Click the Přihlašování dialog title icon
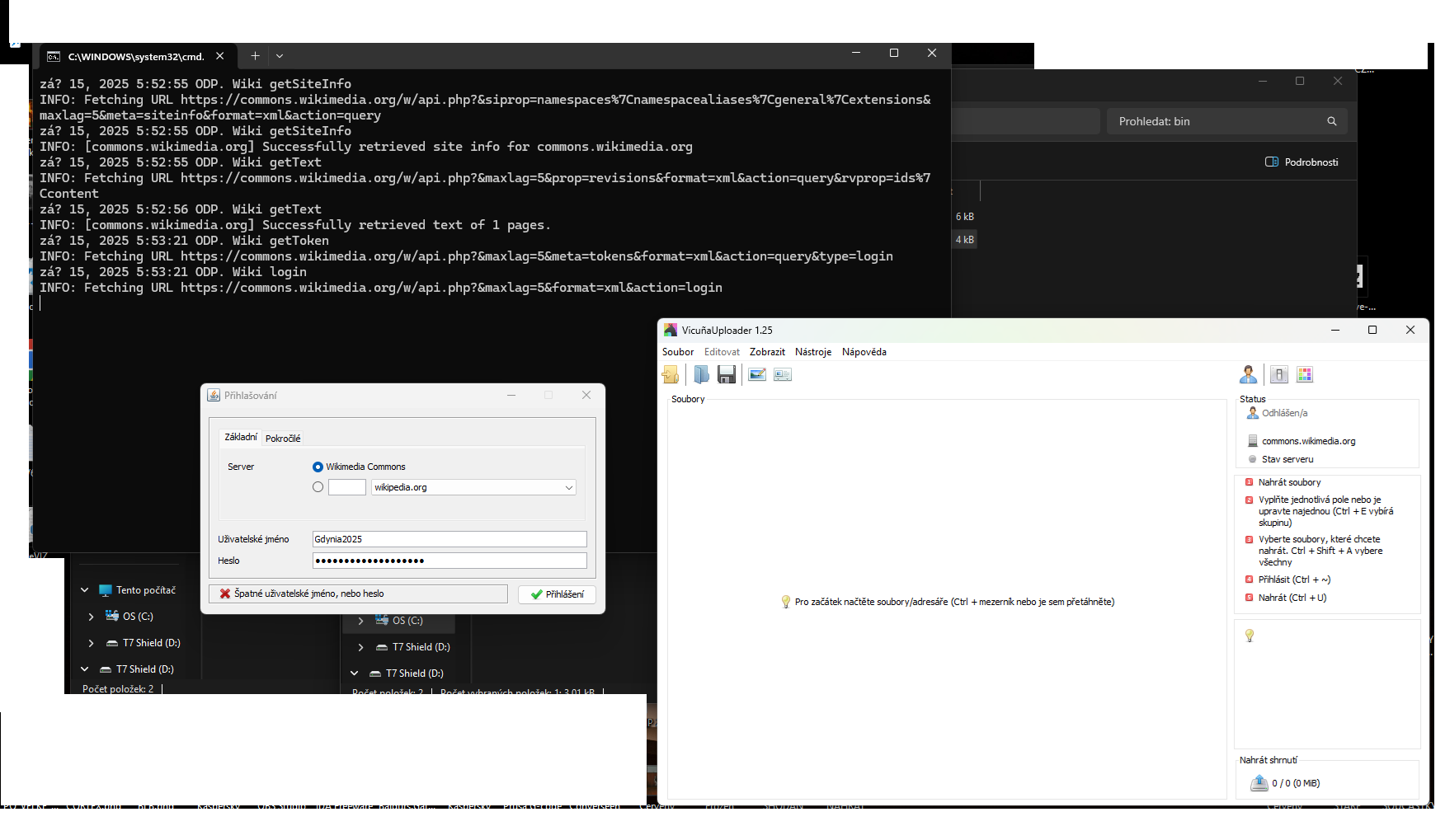The height and width of the screenshot is (840, 1445). click(x=214, y=396)
